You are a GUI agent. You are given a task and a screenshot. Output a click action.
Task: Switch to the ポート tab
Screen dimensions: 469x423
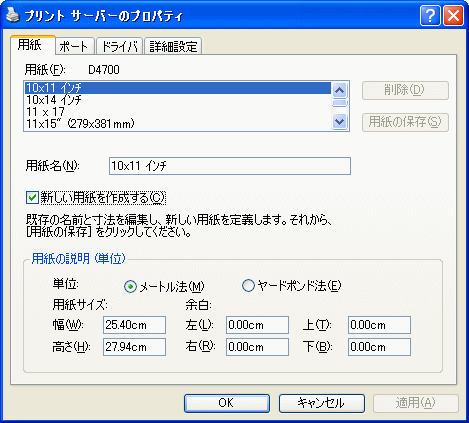[74, 47]
